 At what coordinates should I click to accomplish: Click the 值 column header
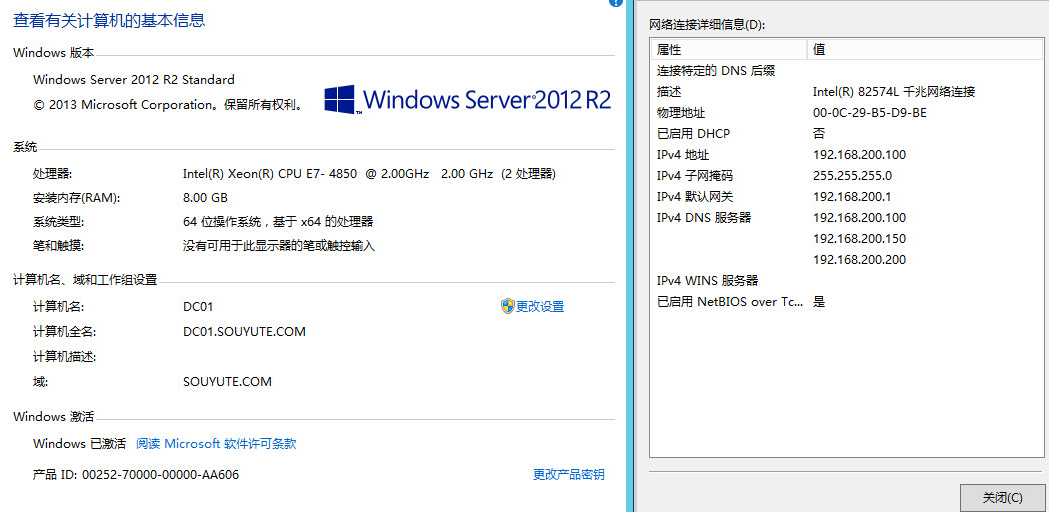click(x=926, y=50)
